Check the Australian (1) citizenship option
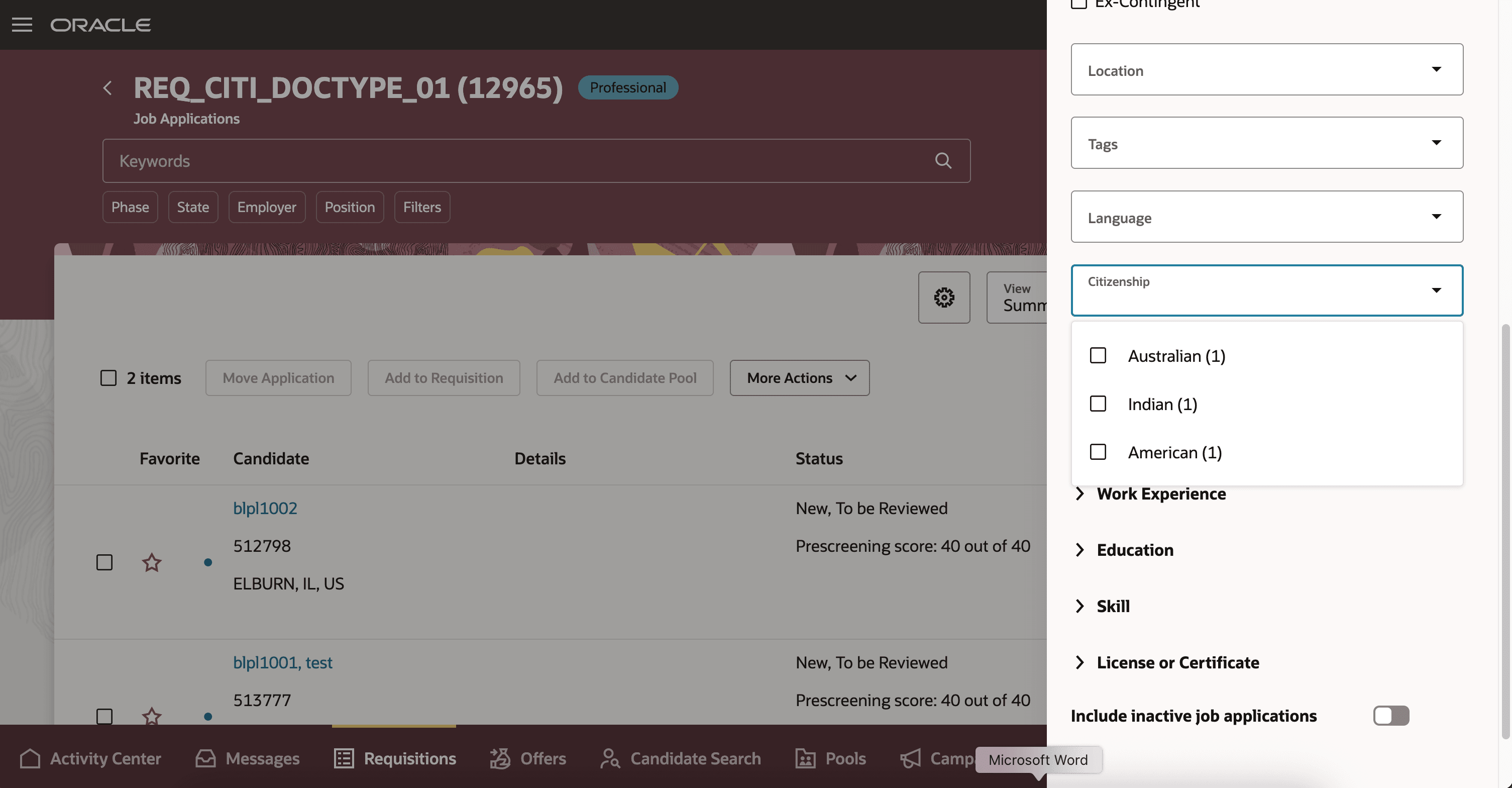This screenshot has height=788, width=1512. (1098, 356)
